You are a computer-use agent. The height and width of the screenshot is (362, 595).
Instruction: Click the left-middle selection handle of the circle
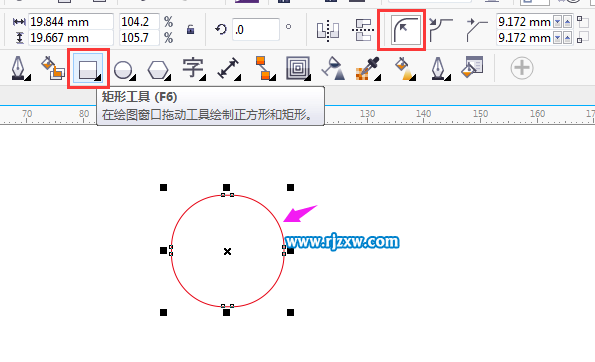[x=164, y=250]
